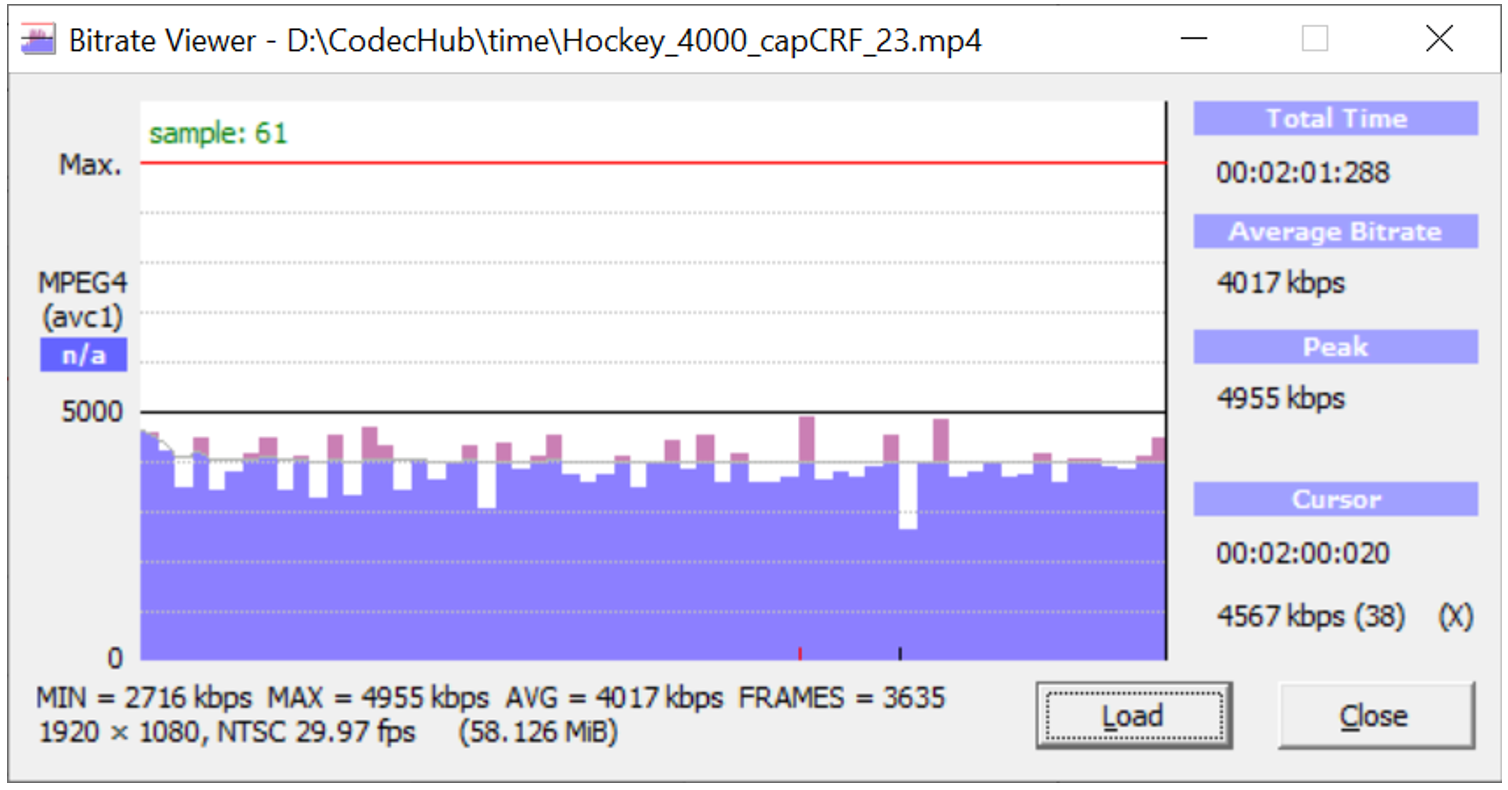Click the 'sample: 61' label

click(x=218, y=133)
